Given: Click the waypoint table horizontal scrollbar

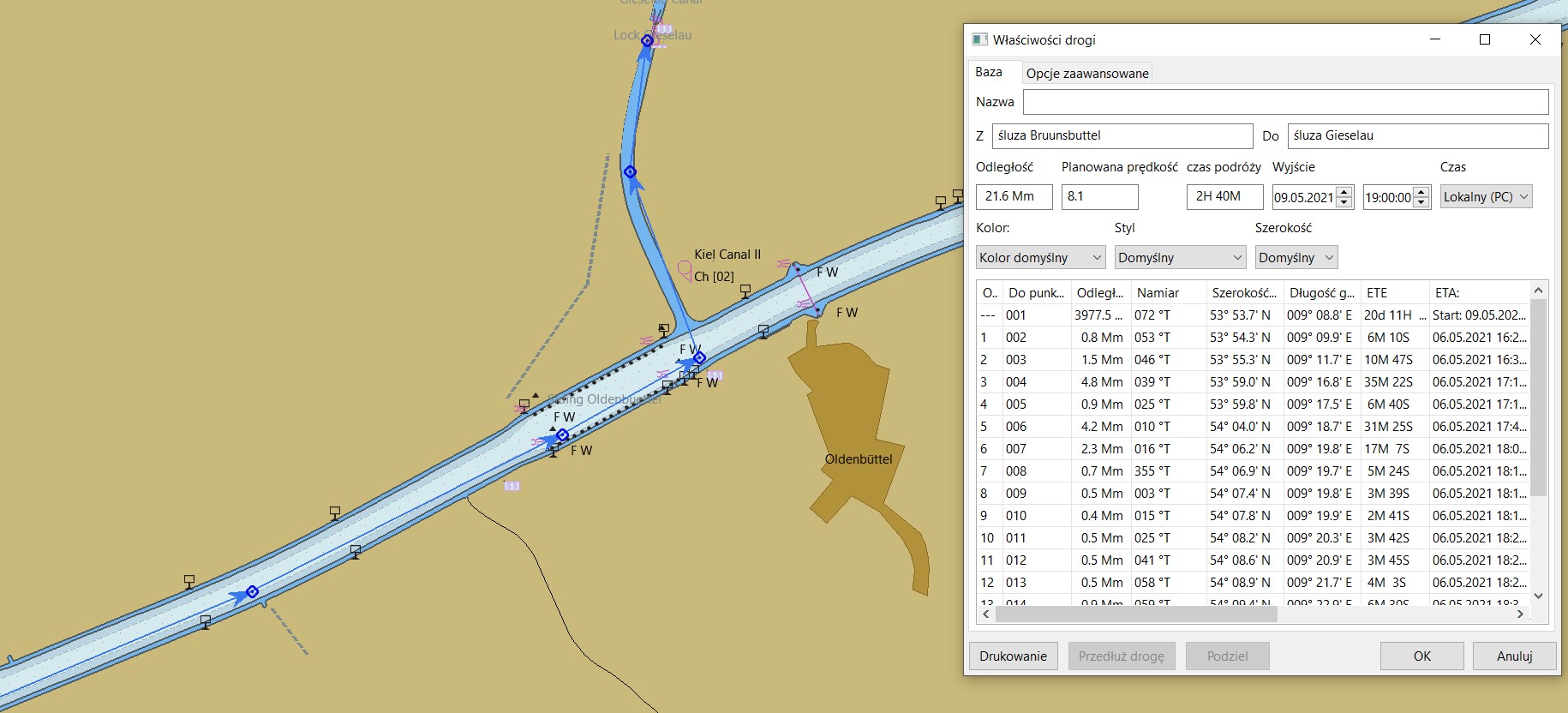Looking at the screenshot, I should tap(1131, 614).
